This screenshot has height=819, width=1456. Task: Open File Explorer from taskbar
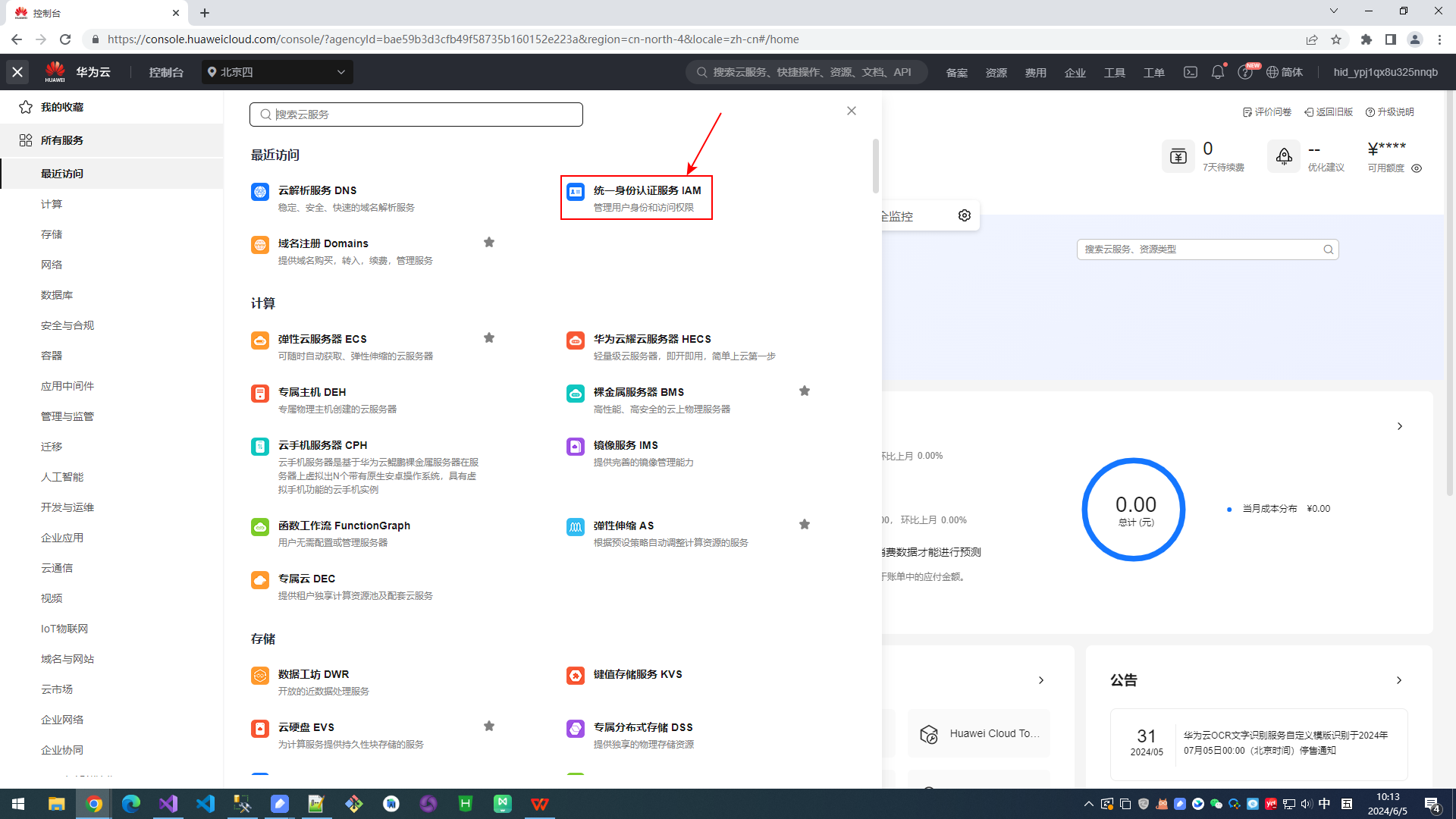[57, 804]
